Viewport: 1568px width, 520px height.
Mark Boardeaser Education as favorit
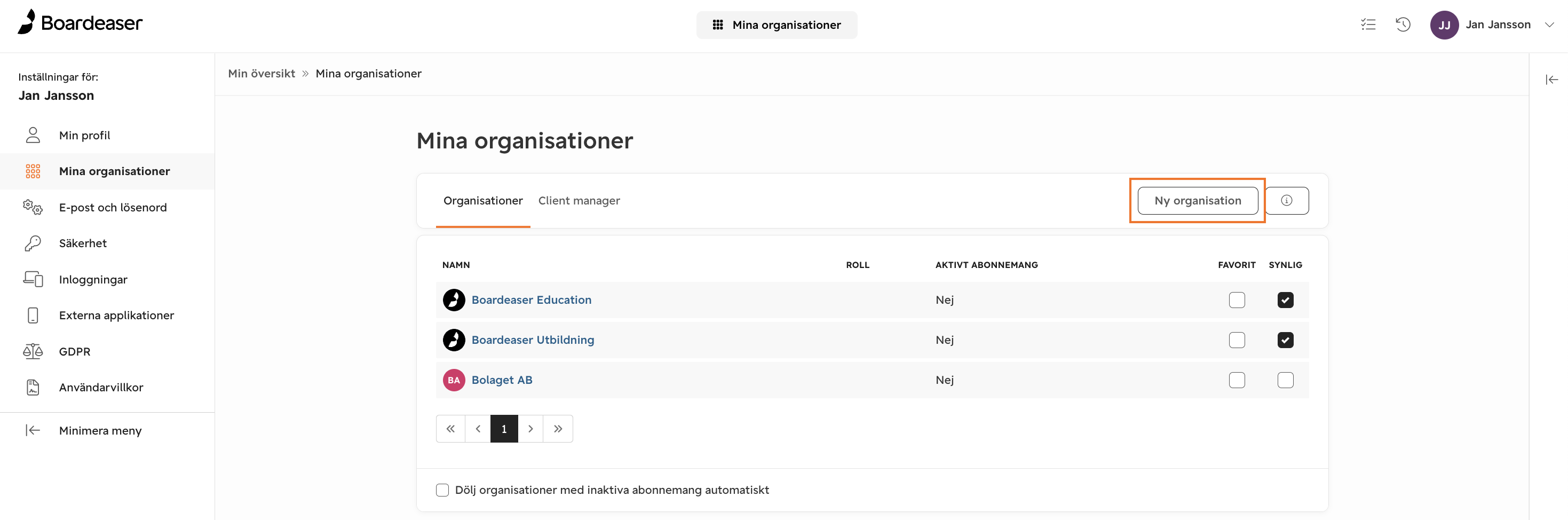click(x=1237, y=300)
